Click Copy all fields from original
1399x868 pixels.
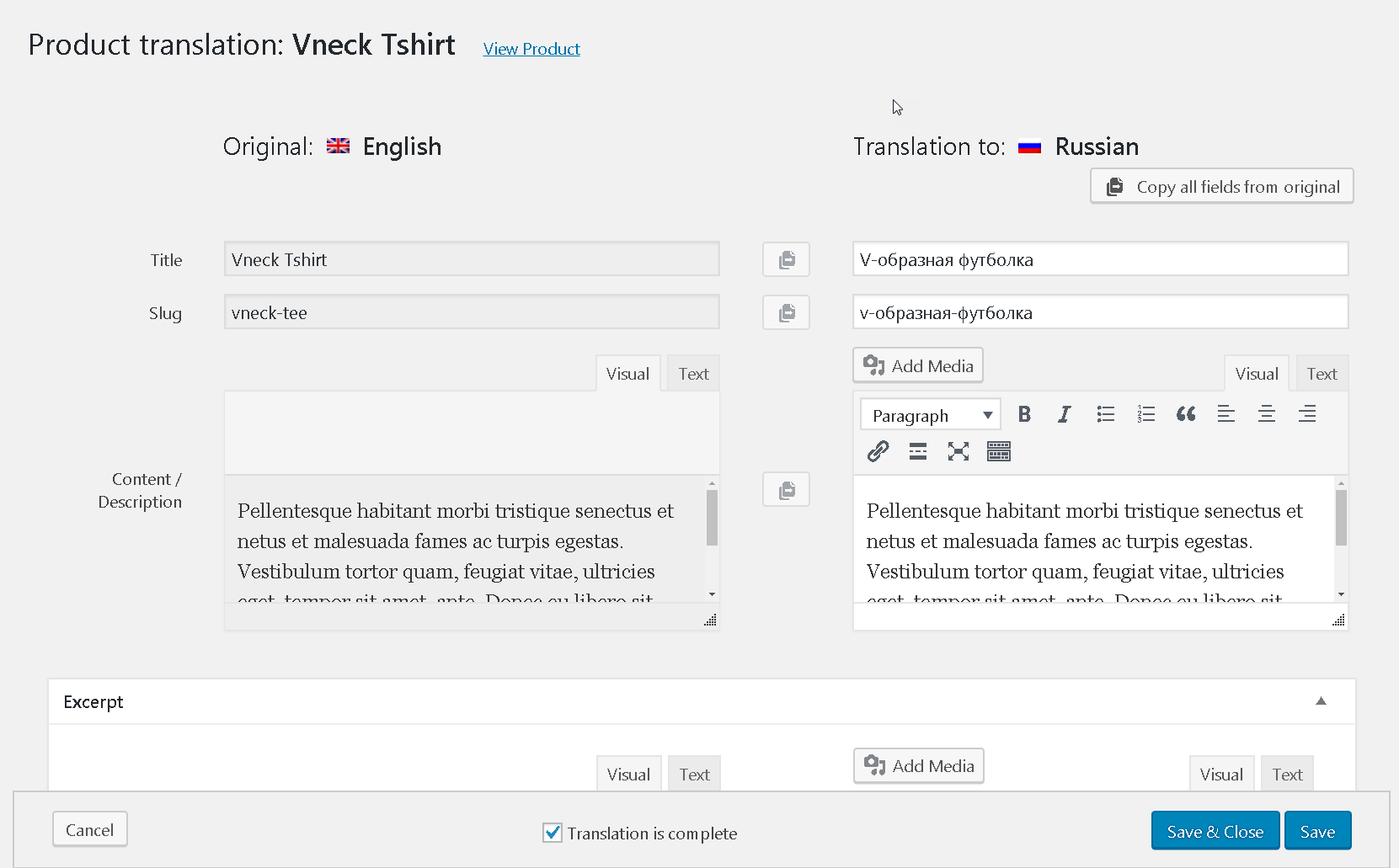[1222, 186]
